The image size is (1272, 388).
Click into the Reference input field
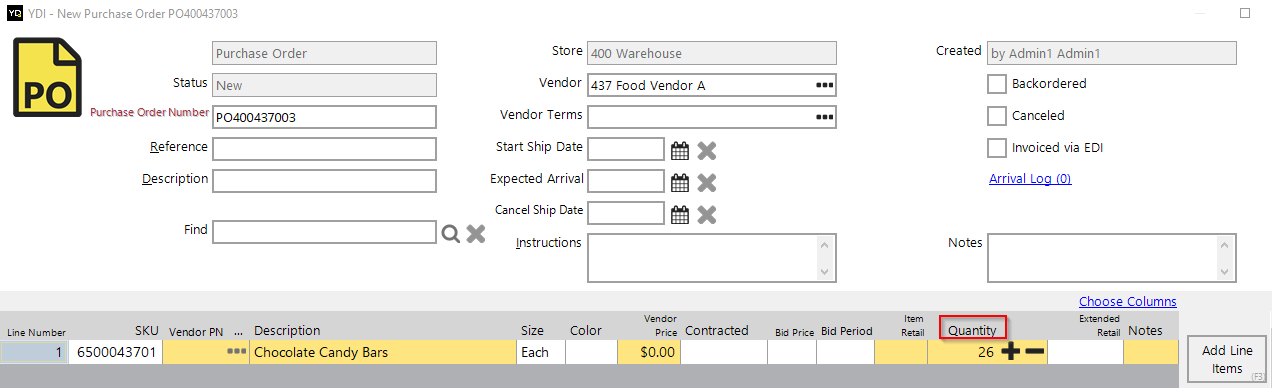[325, 149]
